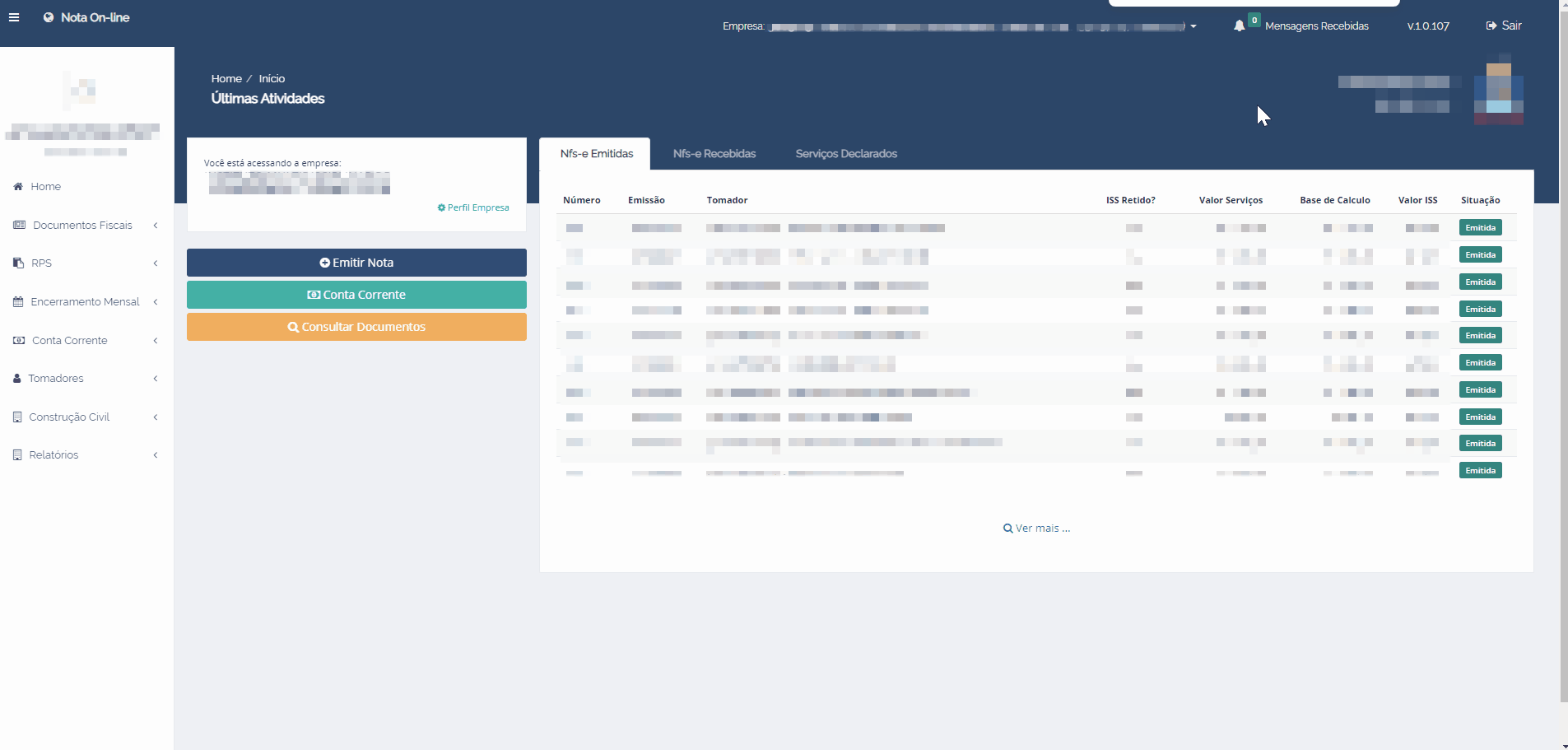Toggle the hamburger sidebar menu
Screen dimensions: 1568x750
coord(14,17)
